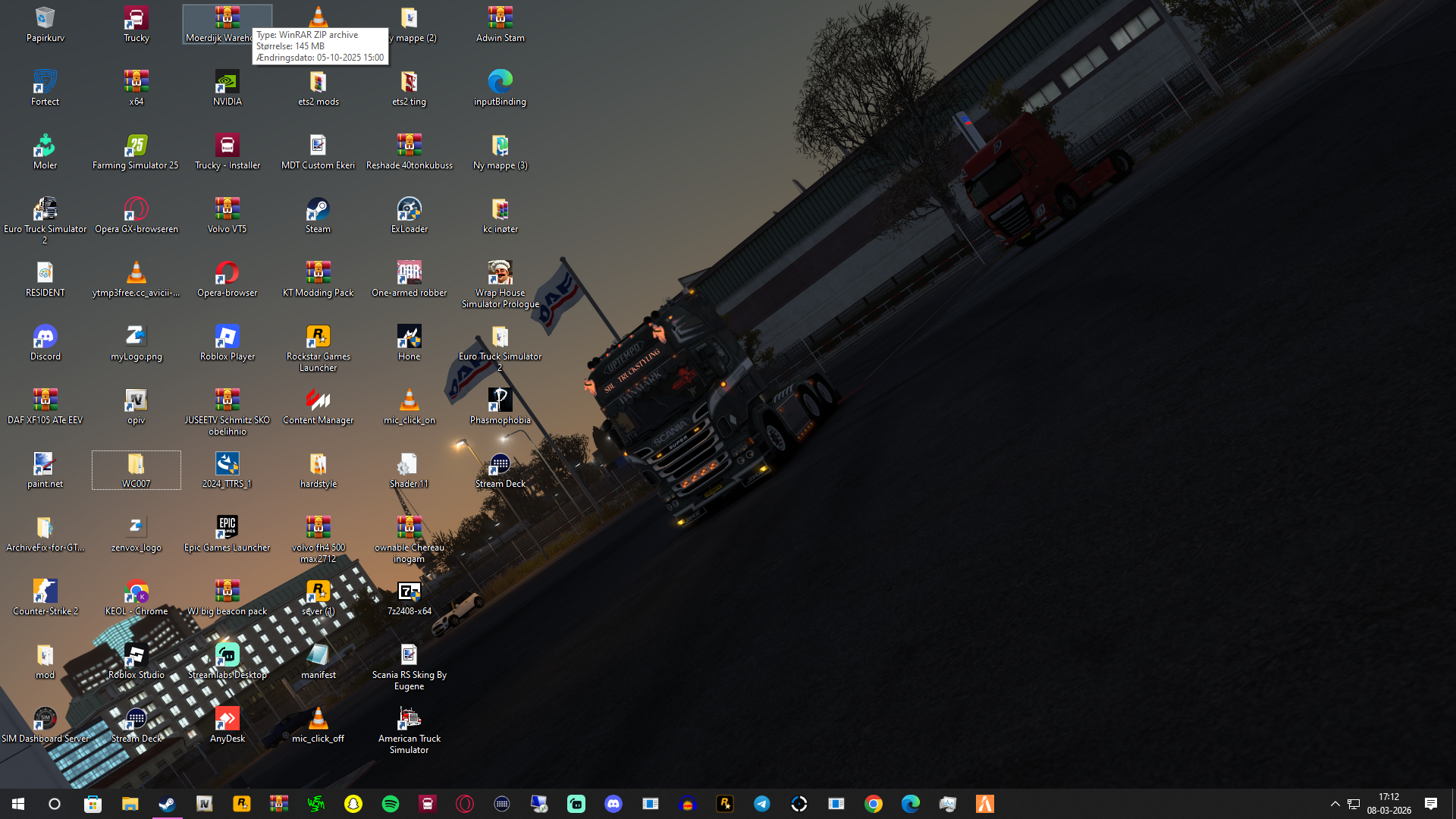The width and height of the screenshot is (1456, 819).
Task: Click the Windows Start button
Action: [x=18, y=804]
